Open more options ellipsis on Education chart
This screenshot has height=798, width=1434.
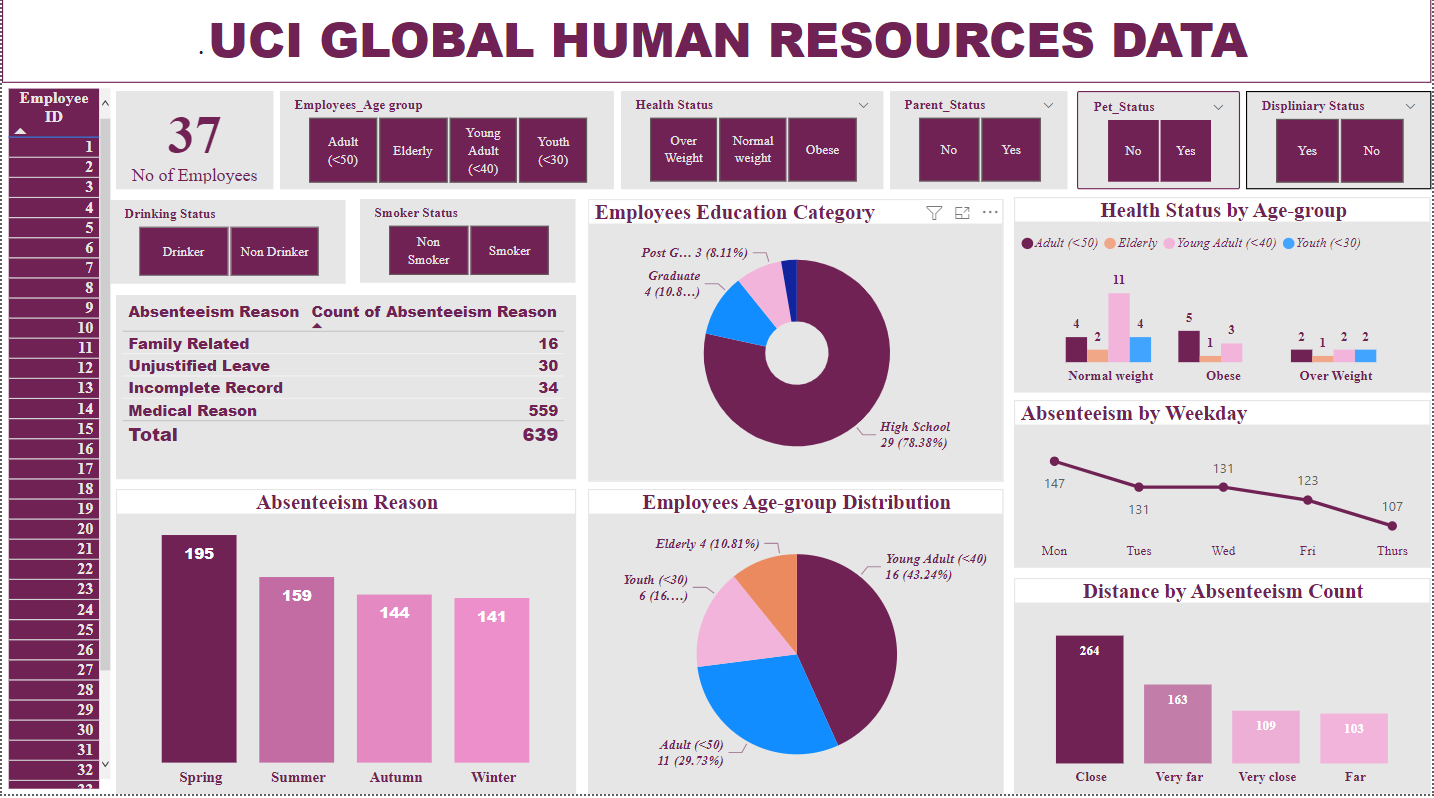(x=990, y=212)
